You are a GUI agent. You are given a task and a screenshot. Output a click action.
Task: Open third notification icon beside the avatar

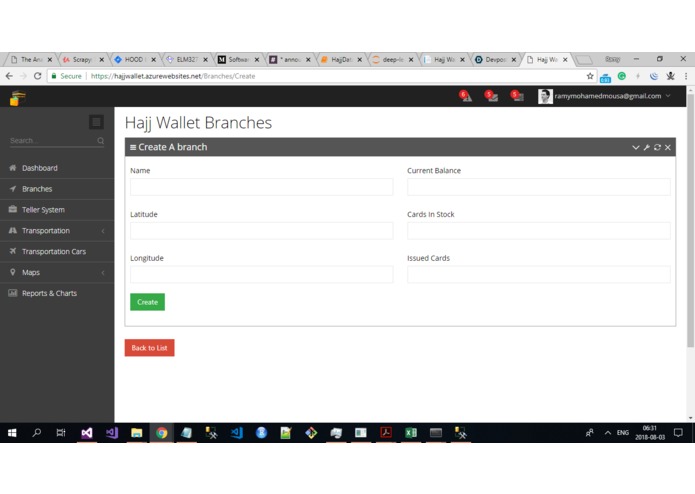pos(517,96)
